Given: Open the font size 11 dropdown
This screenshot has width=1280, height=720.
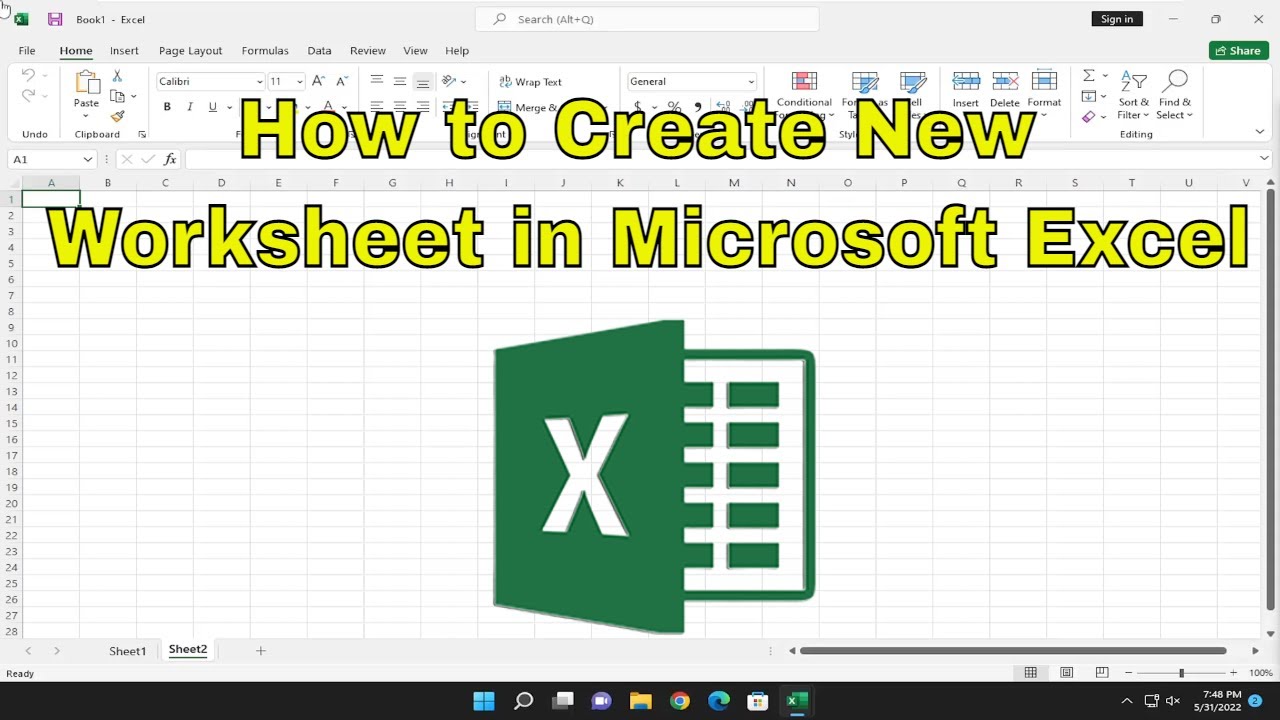Looking at the screenshot, I should tap(299, 82).
